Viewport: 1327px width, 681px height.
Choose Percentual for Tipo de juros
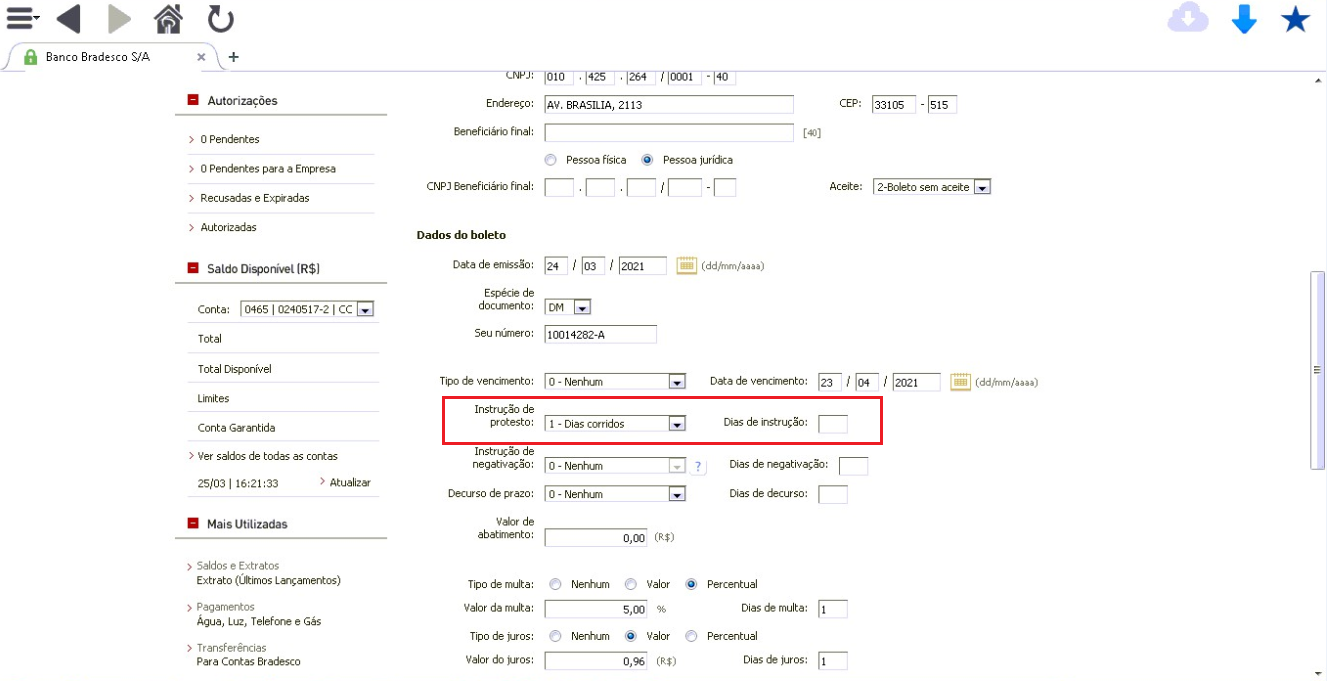pos(691,636)
